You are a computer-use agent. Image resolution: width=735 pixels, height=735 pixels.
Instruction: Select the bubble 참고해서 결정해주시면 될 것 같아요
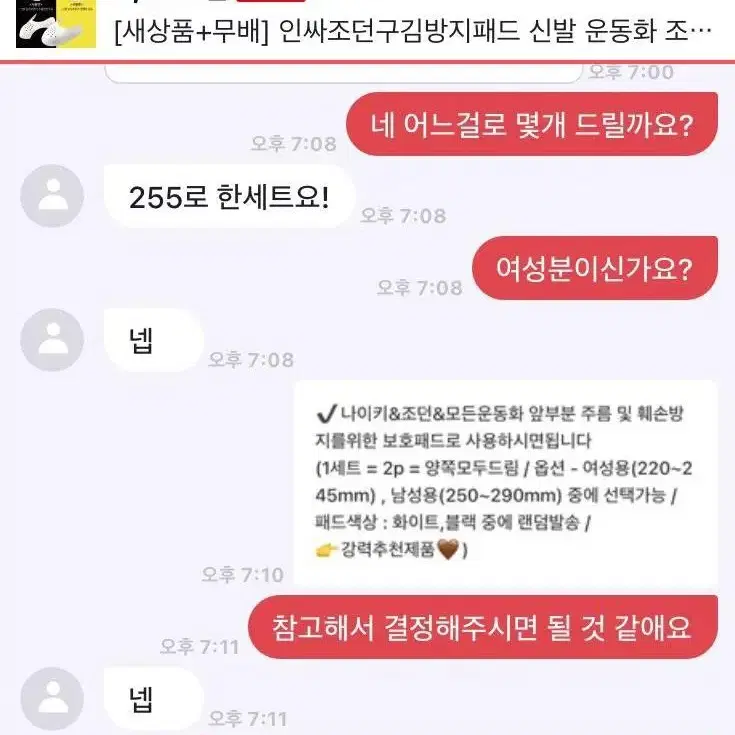[482, 627]
